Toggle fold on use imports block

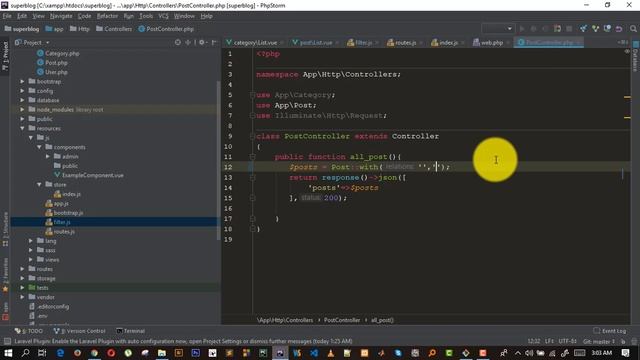(252, 95)
